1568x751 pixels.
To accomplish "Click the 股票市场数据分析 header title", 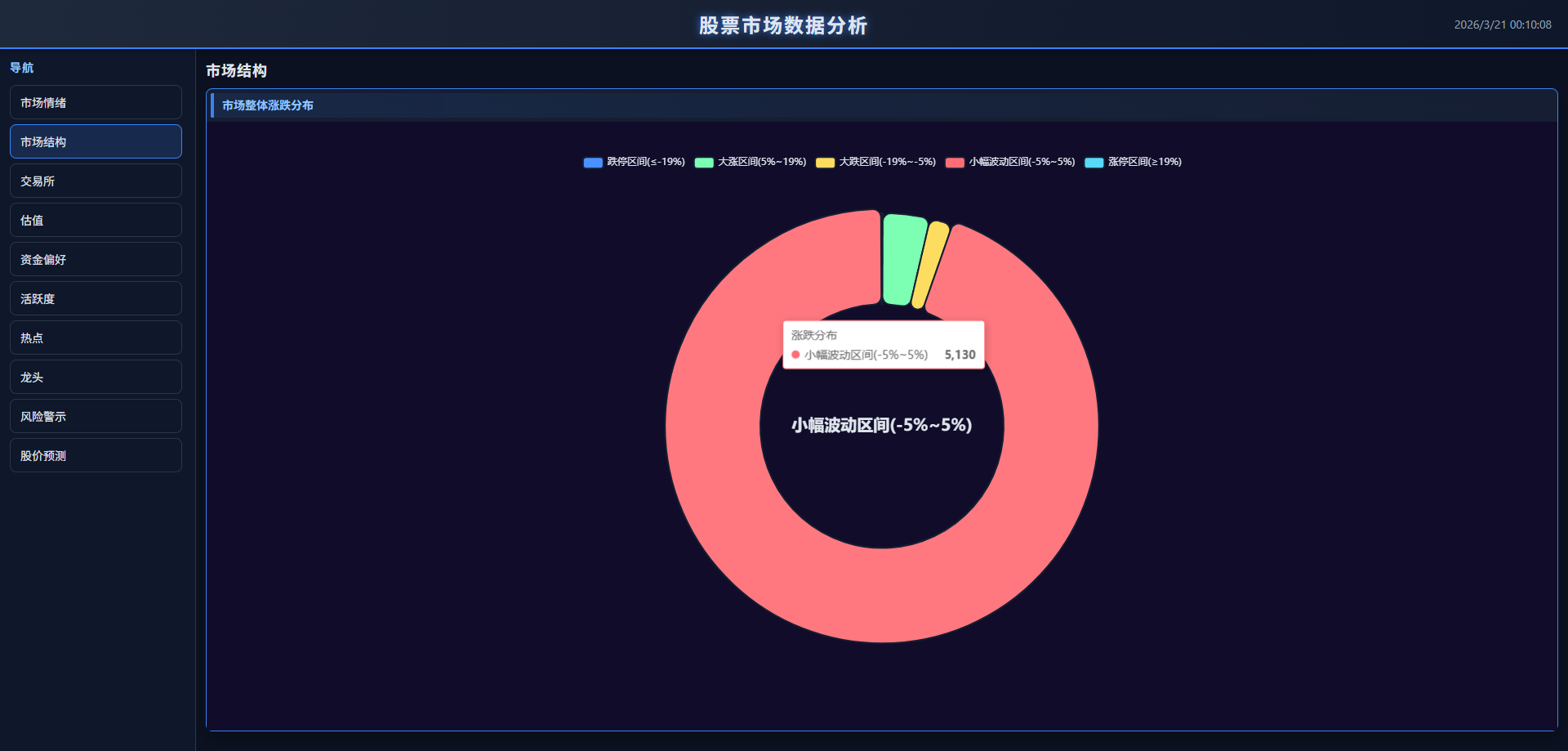I will [783, 25].
